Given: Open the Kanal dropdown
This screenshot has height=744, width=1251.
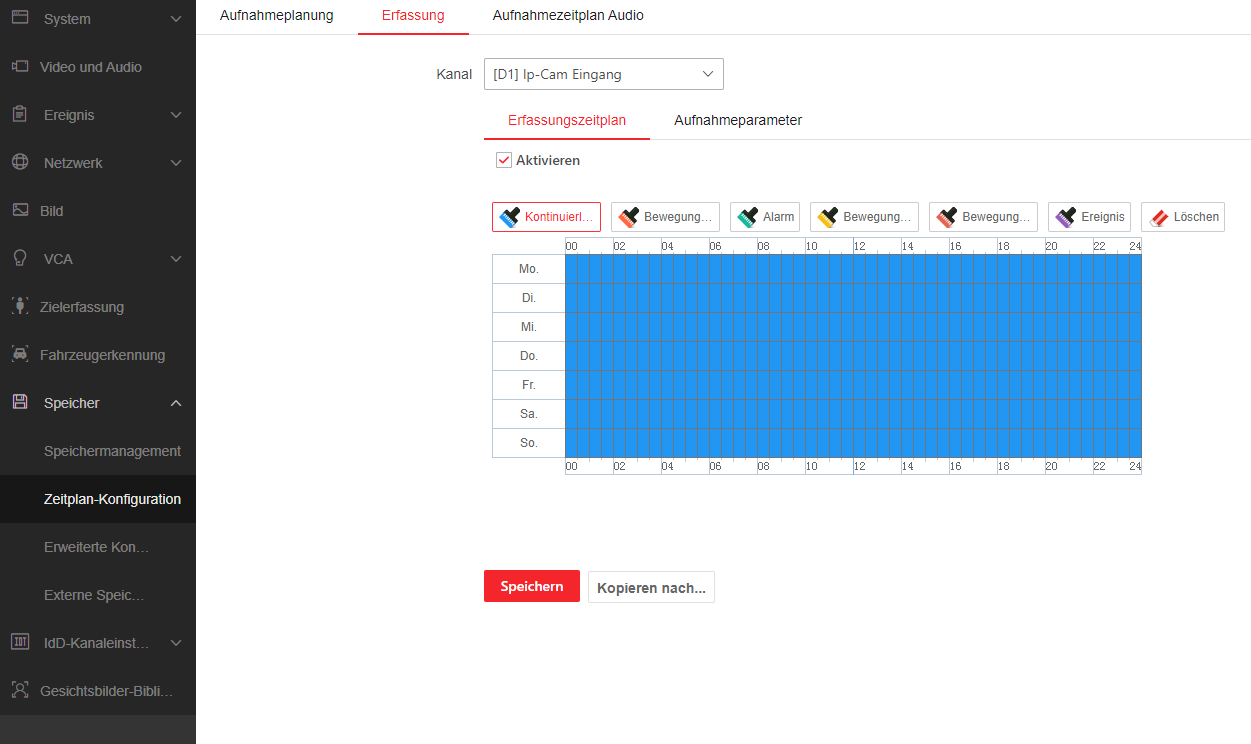Looking at the screenshot, I should [603, 74].
